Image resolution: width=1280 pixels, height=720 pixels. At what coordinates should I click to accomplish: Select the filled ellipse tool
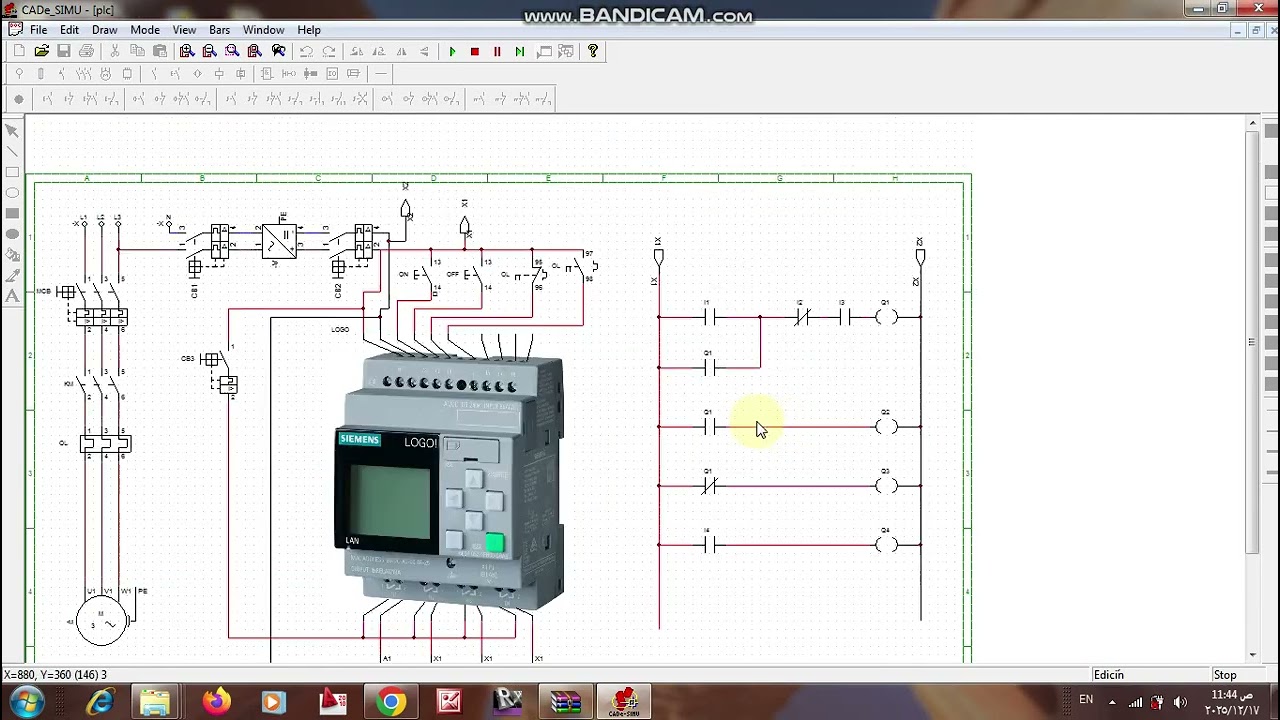(x=12, y=234)
